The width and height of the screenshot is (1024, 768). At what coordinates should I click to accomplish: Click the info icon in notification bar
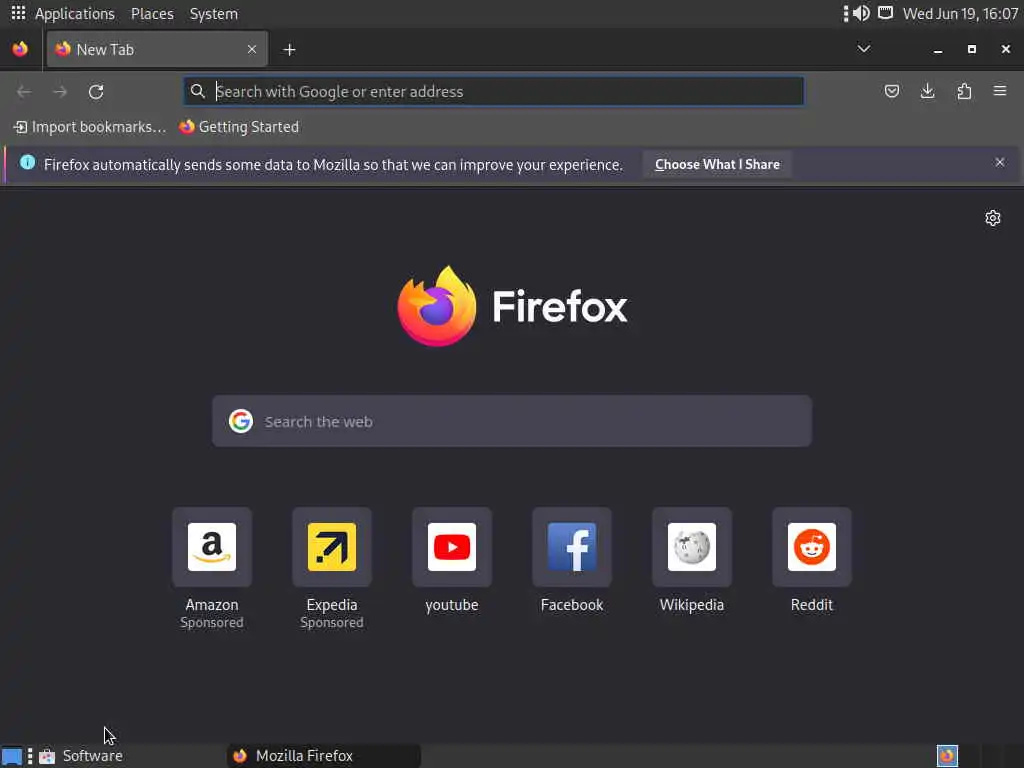tap(27, 162)
